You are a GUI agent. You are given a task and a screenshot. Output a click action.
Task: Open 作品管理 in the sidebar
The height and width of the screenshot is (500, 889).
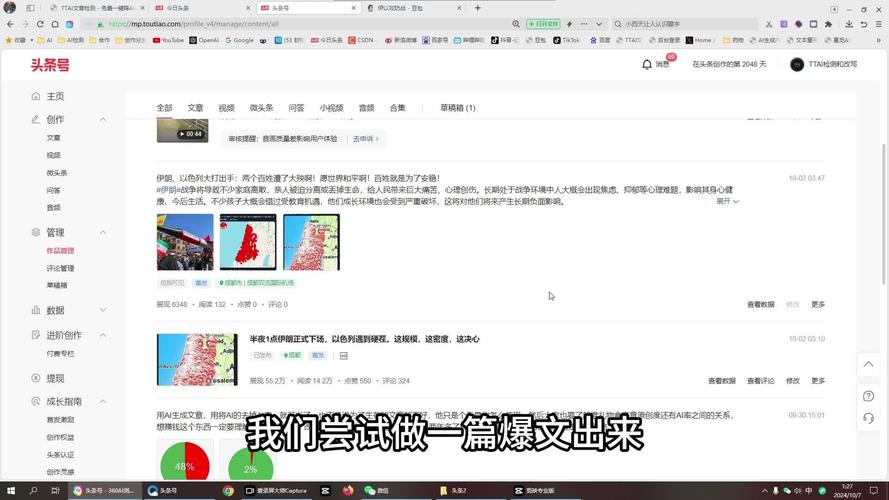(60, 251)
